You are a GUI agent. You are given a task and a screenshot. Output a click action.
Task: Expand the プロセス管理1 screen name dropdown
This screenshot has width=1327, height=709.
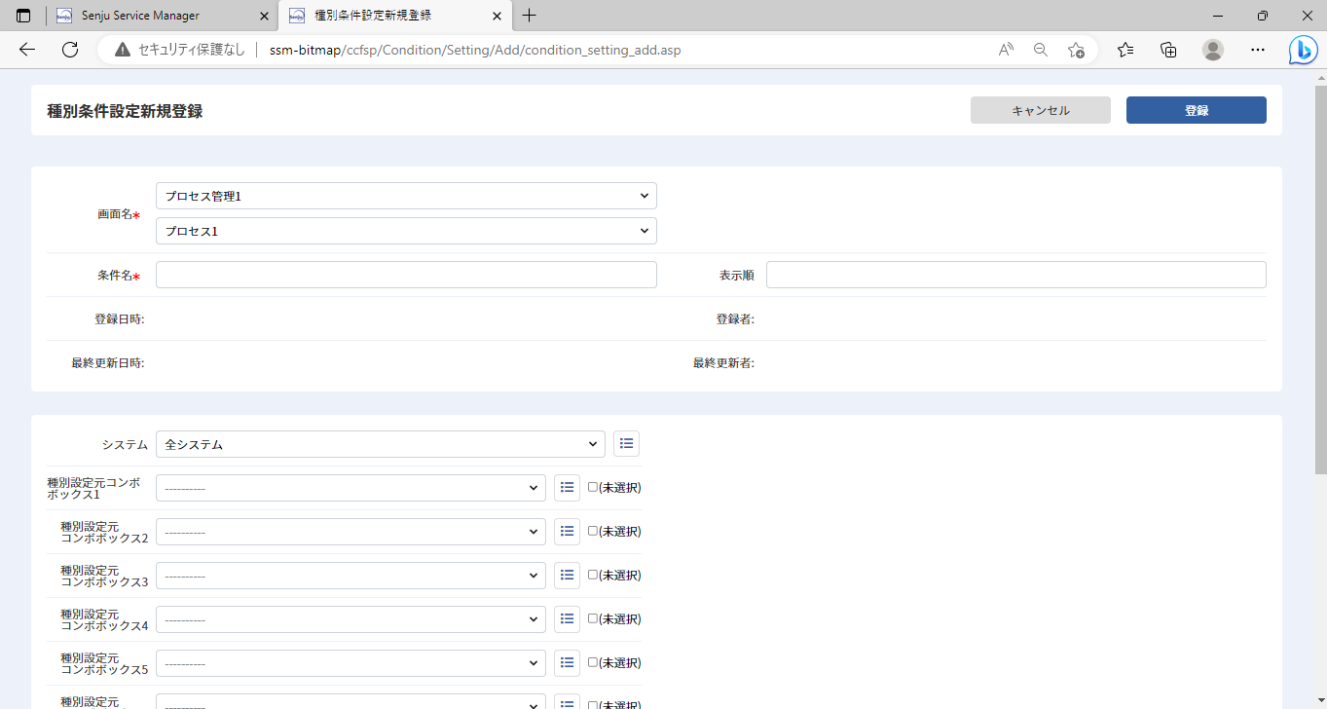tap(406, 196)
